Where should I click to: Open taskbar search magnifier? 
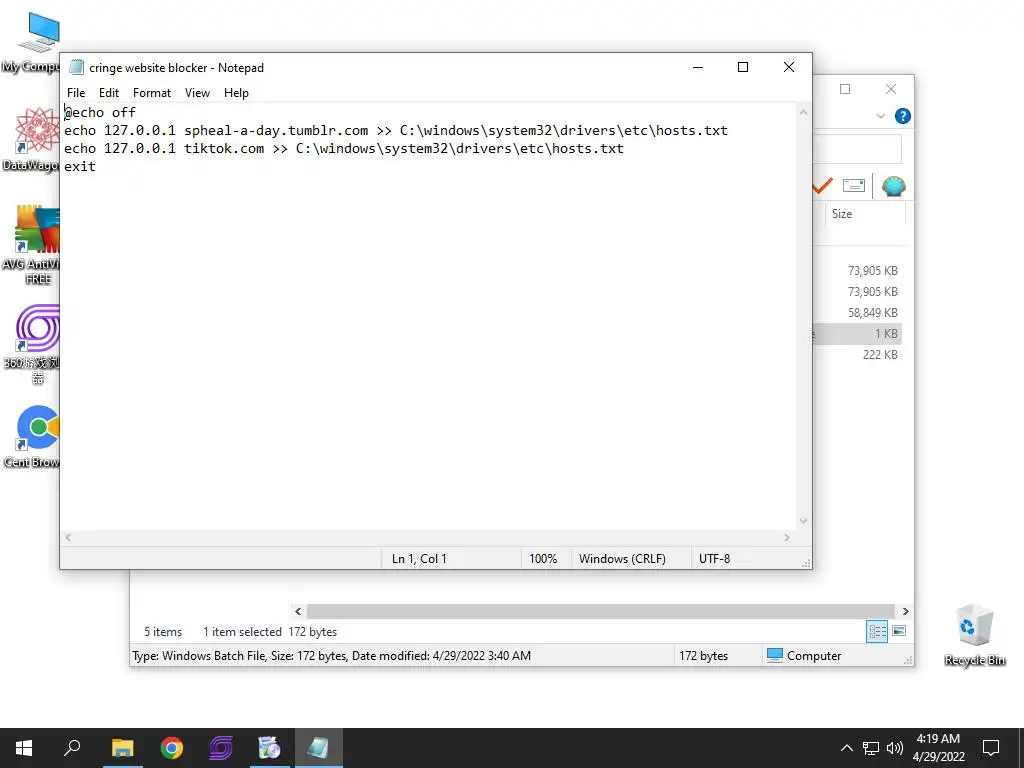click(72, 748)
